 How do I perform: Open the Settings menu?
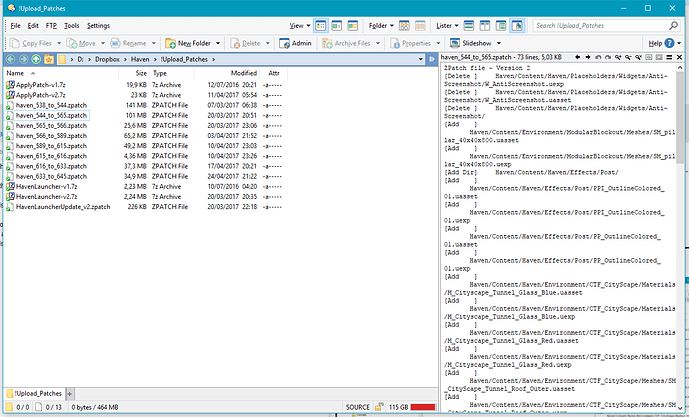[98, 24]
